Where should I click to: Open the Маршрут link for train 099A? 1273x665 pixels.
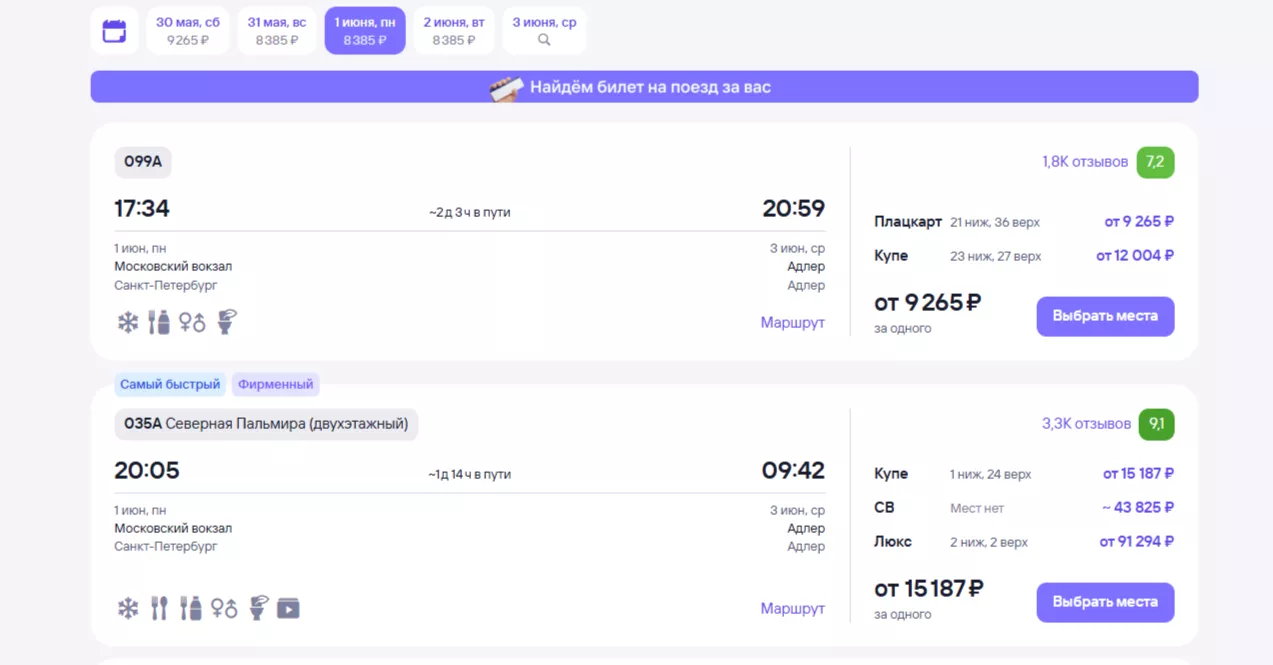click(x=792, y=322)
